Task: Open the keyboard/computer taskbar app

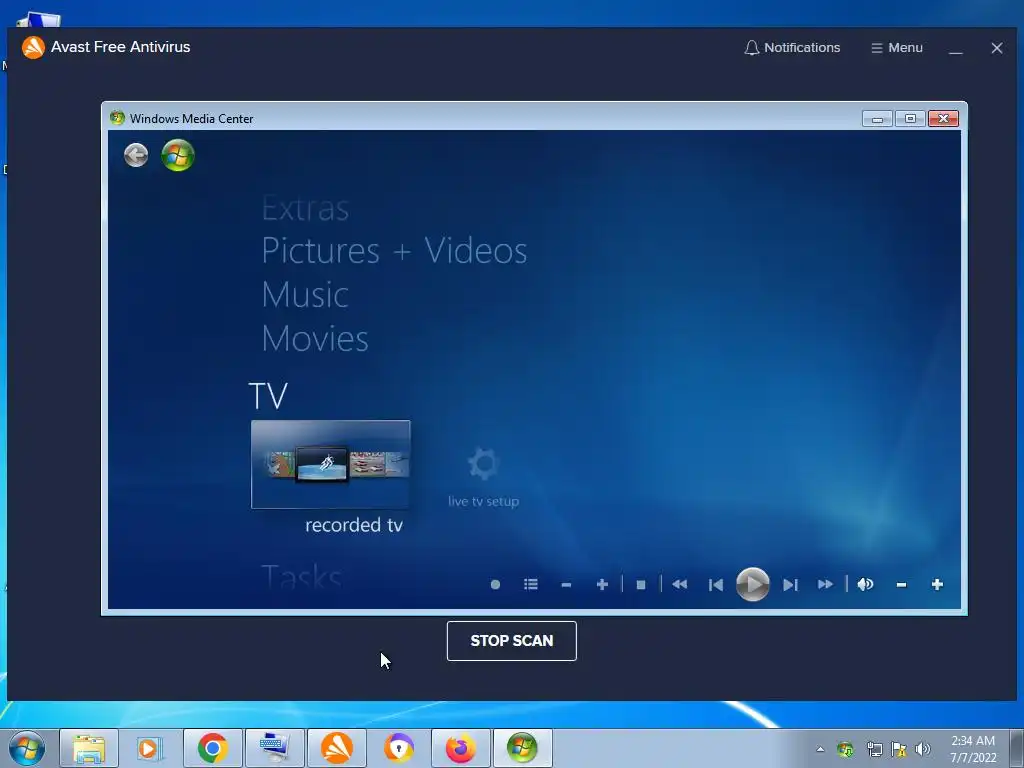Action: click(x=274, y=748)
